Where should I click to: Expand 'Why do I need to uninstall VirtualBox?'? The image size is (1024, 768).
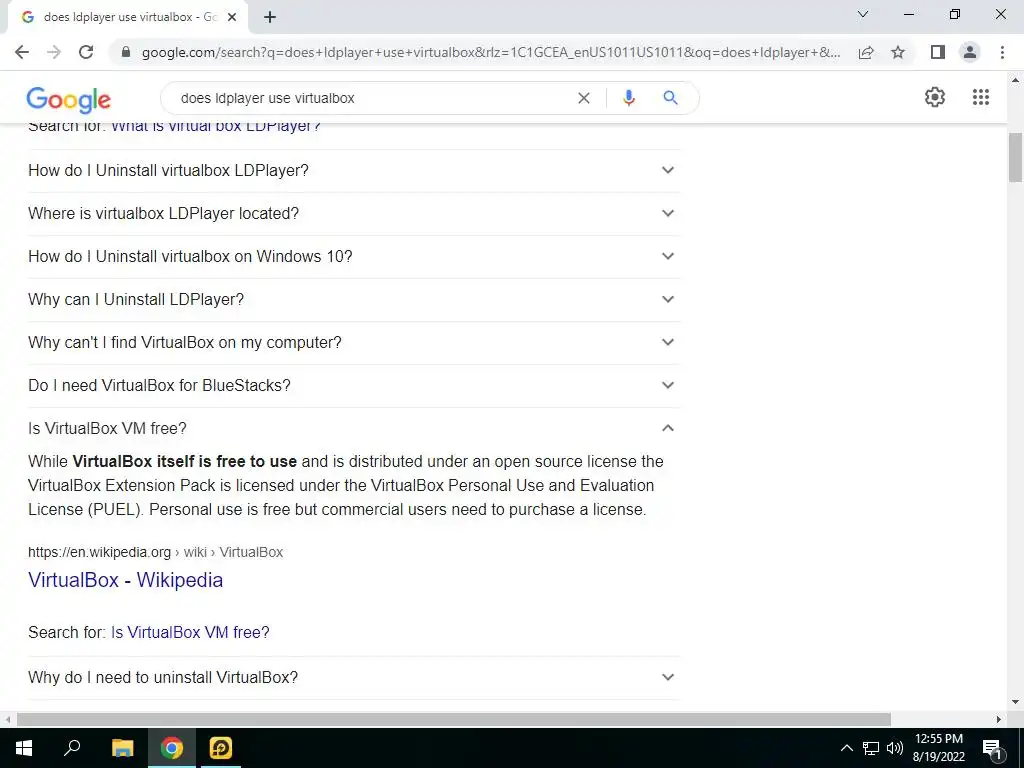[x=353, y=678]
